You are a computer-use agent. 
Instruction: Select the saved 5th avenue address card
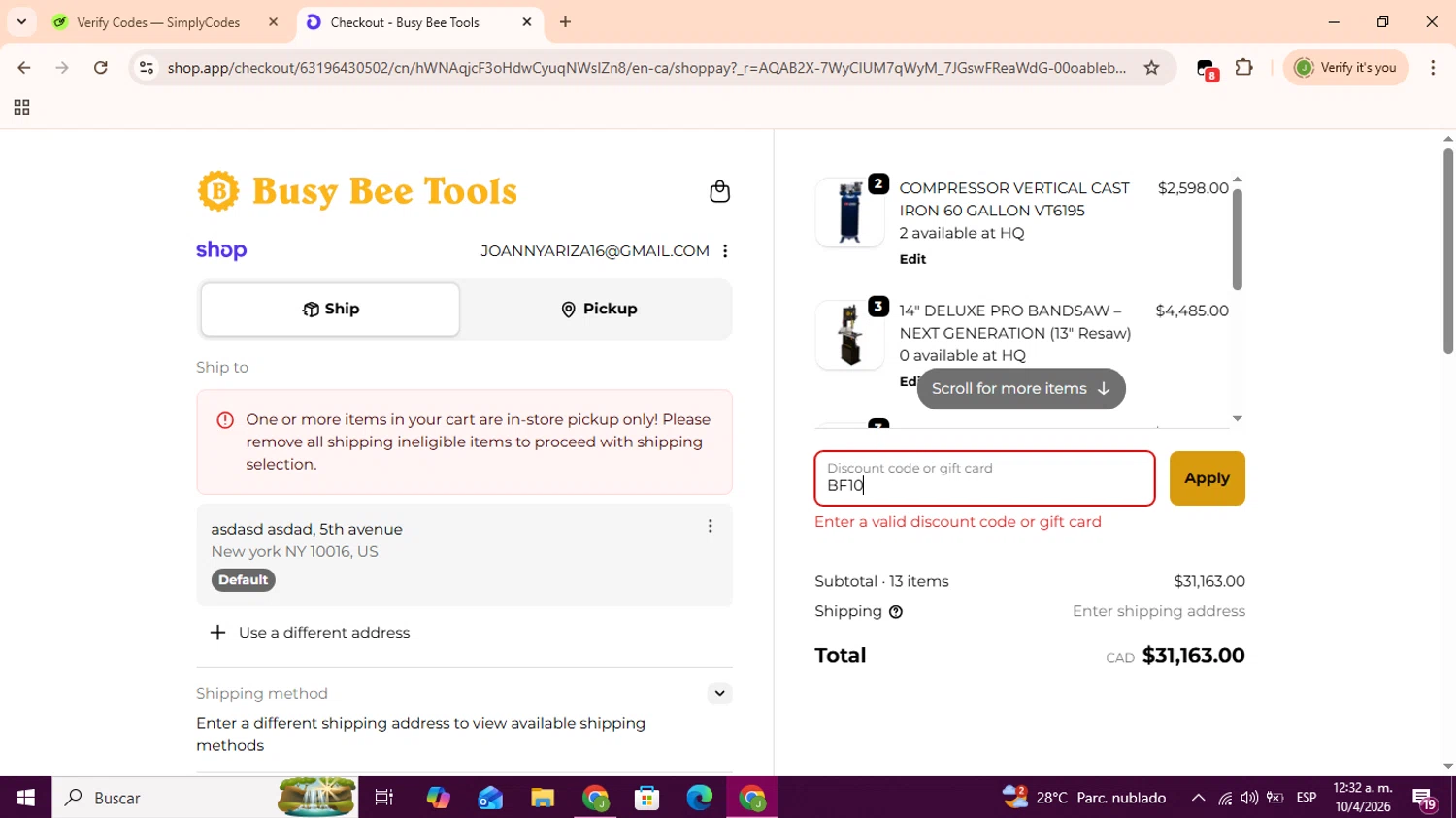[x=464, y=555]
